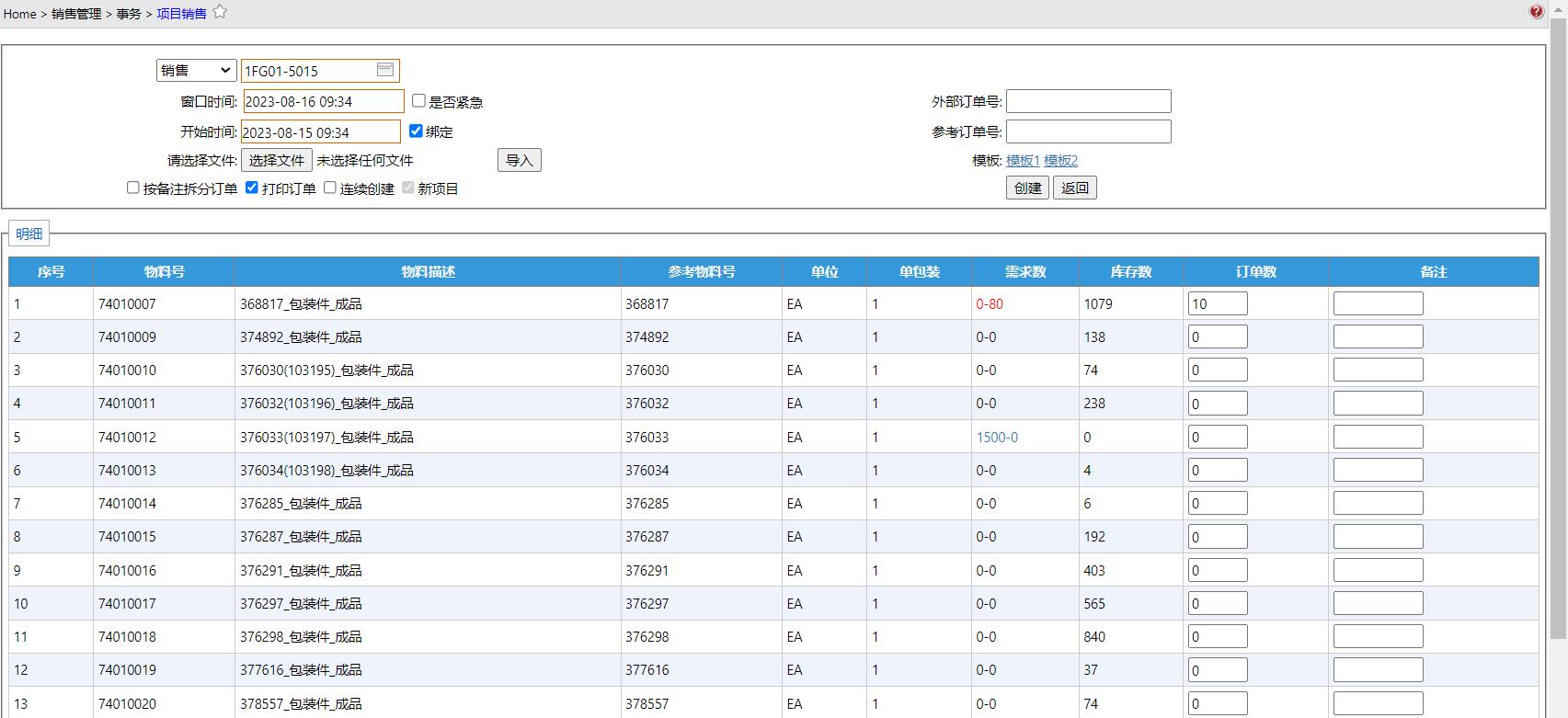Click the 创建 button

tap(1027, 188)
